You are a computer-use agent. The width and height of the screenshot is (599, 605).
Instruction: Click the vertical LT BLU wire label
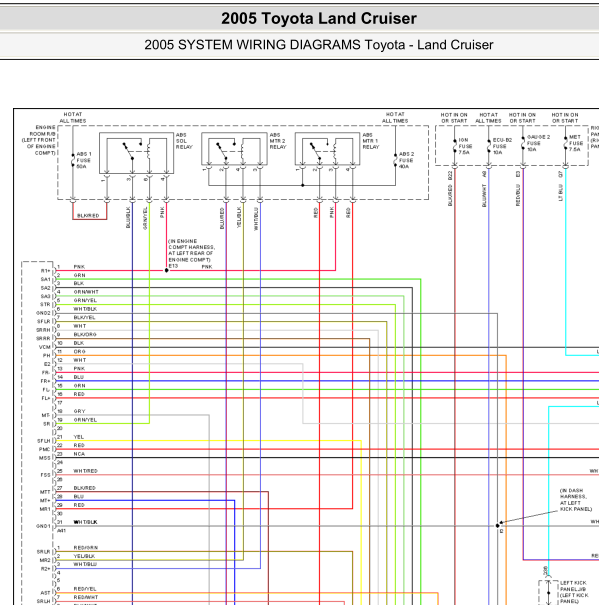[560, 193]
